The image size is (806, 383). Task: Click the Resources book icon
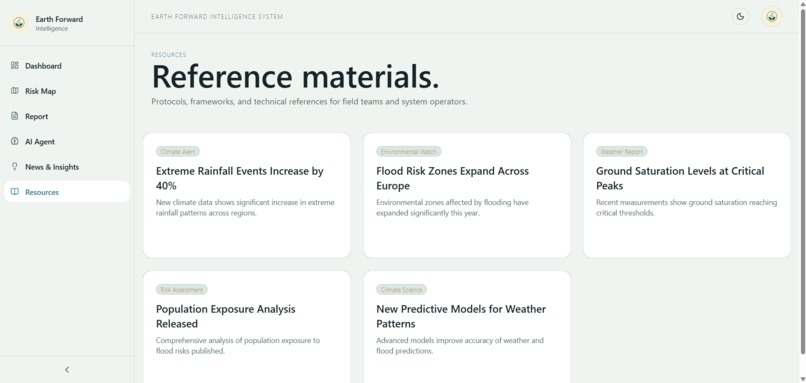pos(14,192)
